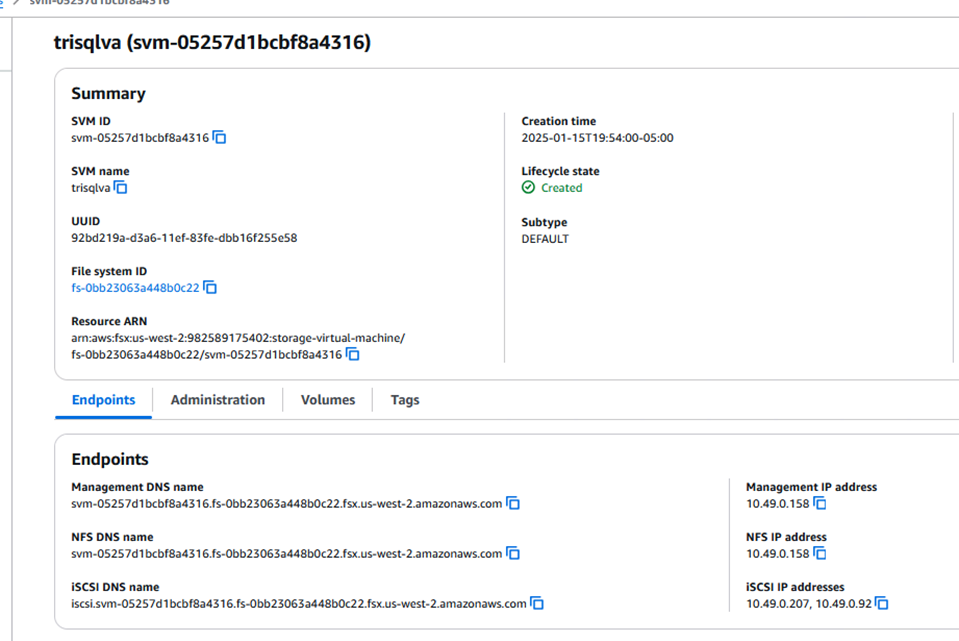Copy the NFS DNS name
Image resolution: width=959 pixels, height=641 pixels.
pos(513,554)
